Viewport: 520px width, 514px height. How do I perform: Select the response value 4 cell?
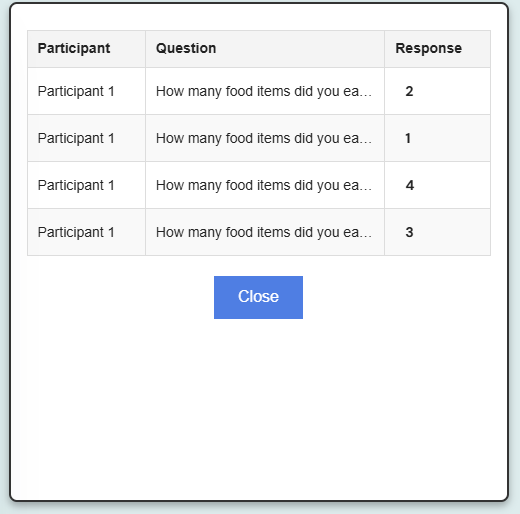[x=437, y=185]
